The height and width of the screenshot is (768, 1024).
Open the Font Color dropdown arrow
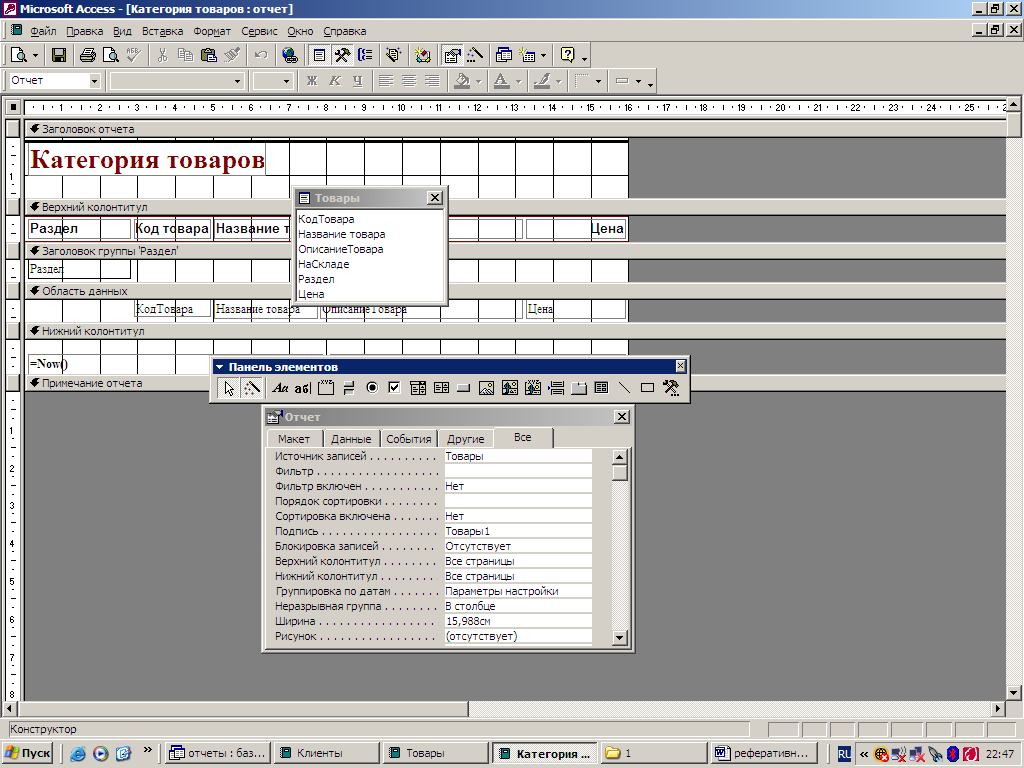[519, 82]
